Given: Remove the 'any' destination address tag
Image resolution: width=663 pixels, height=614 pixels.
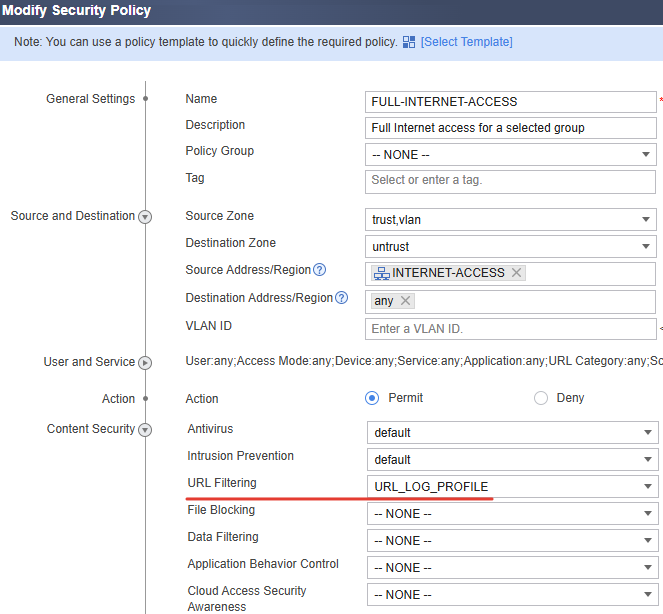Looking at the screenshot, I should 405,301.
